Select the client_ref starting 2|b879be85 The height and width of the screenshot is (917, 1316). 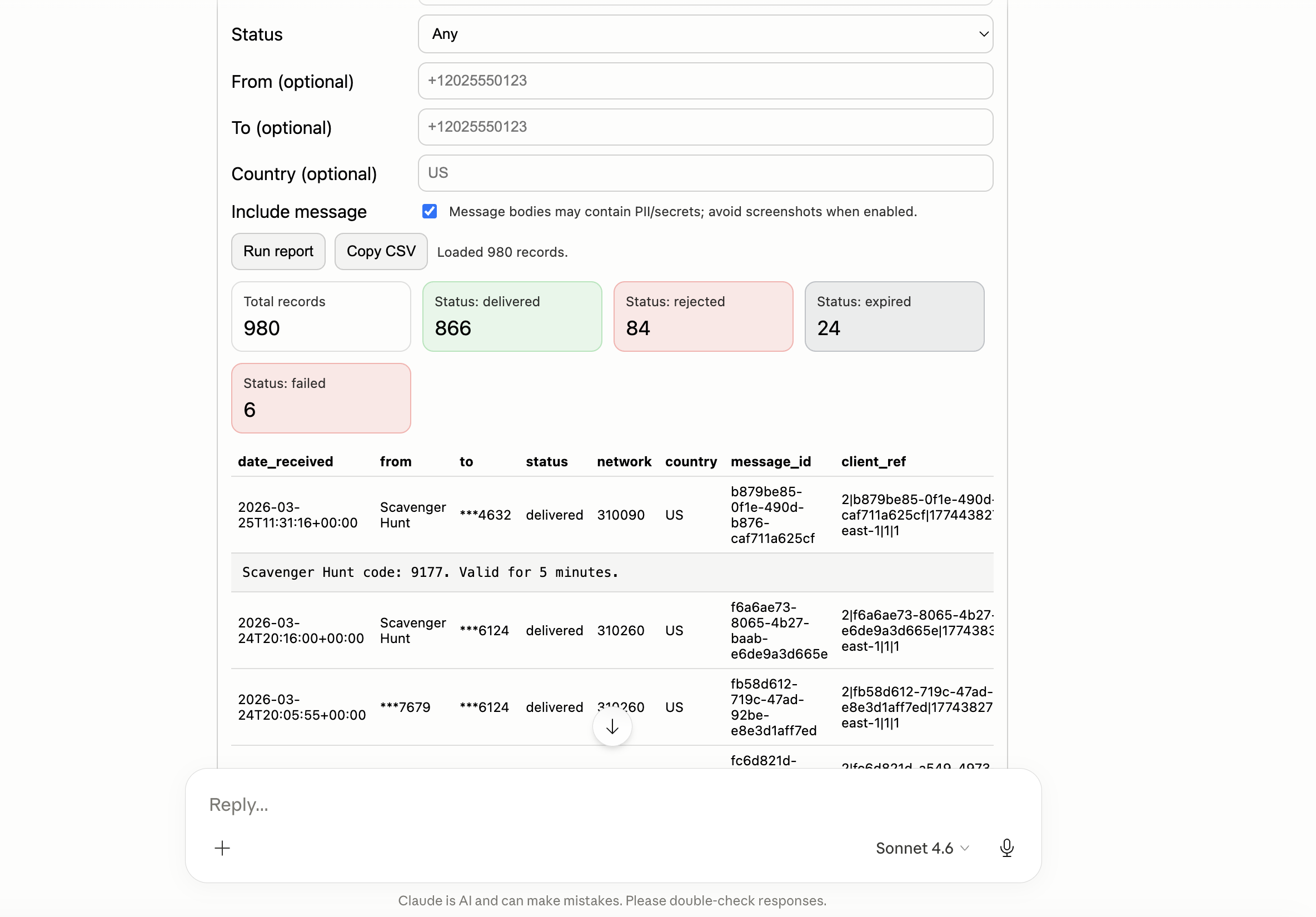point(917,515)
